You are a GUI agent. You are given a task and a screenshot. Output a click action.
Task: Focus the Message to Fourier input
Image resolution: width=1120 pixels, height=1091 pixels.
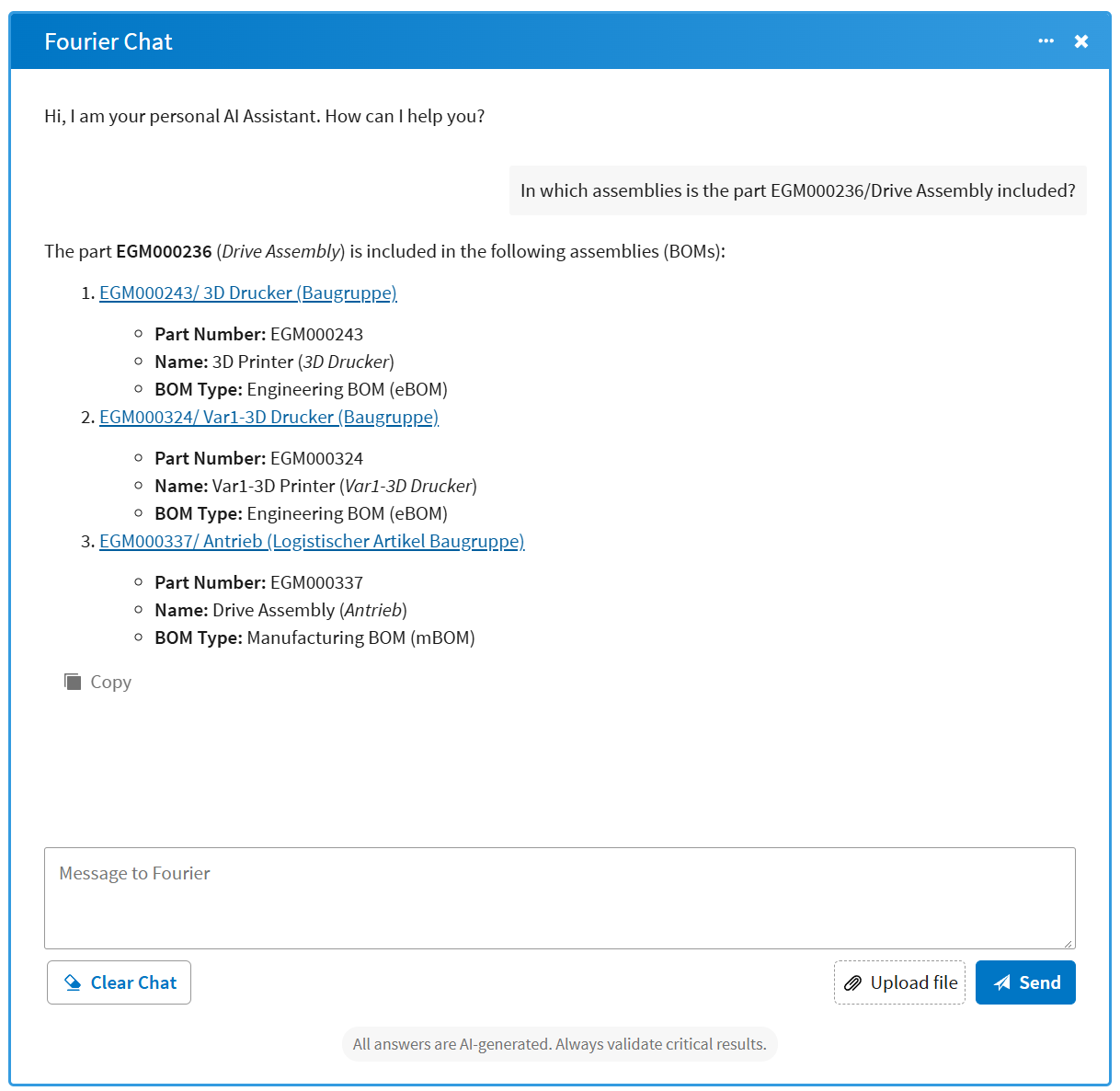(x=560, y=898)
